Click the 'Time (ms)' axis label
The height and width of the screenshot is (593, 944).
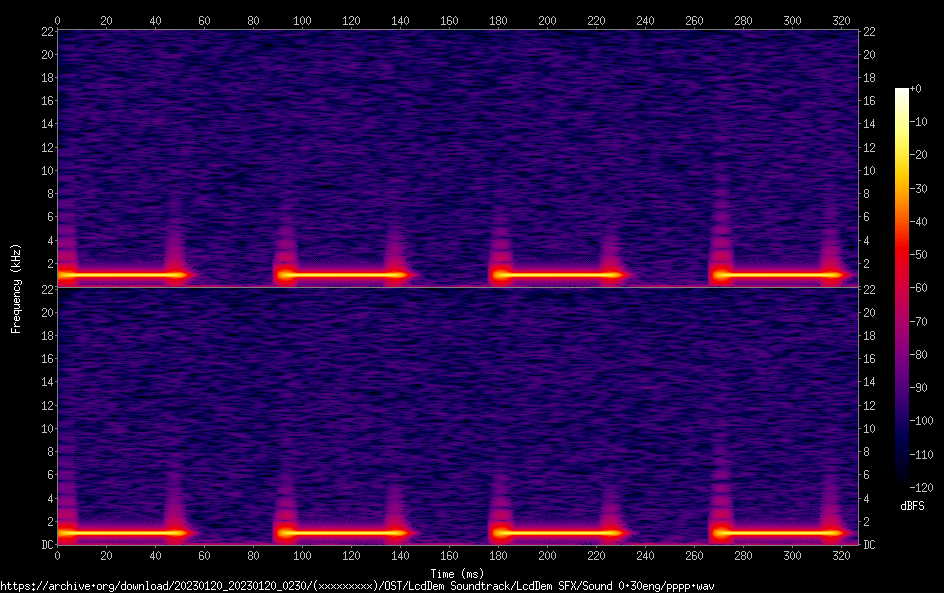tap(457, 573)
